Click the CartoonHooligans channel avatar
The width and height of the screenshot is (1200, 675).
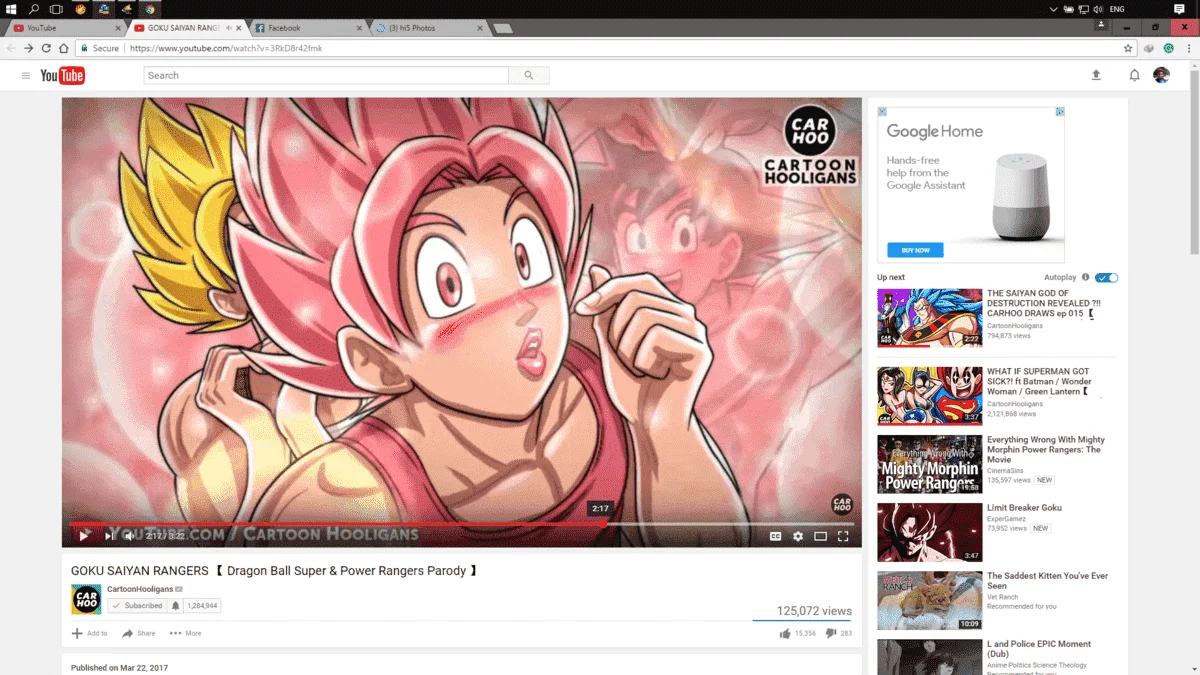coord(86,600)
